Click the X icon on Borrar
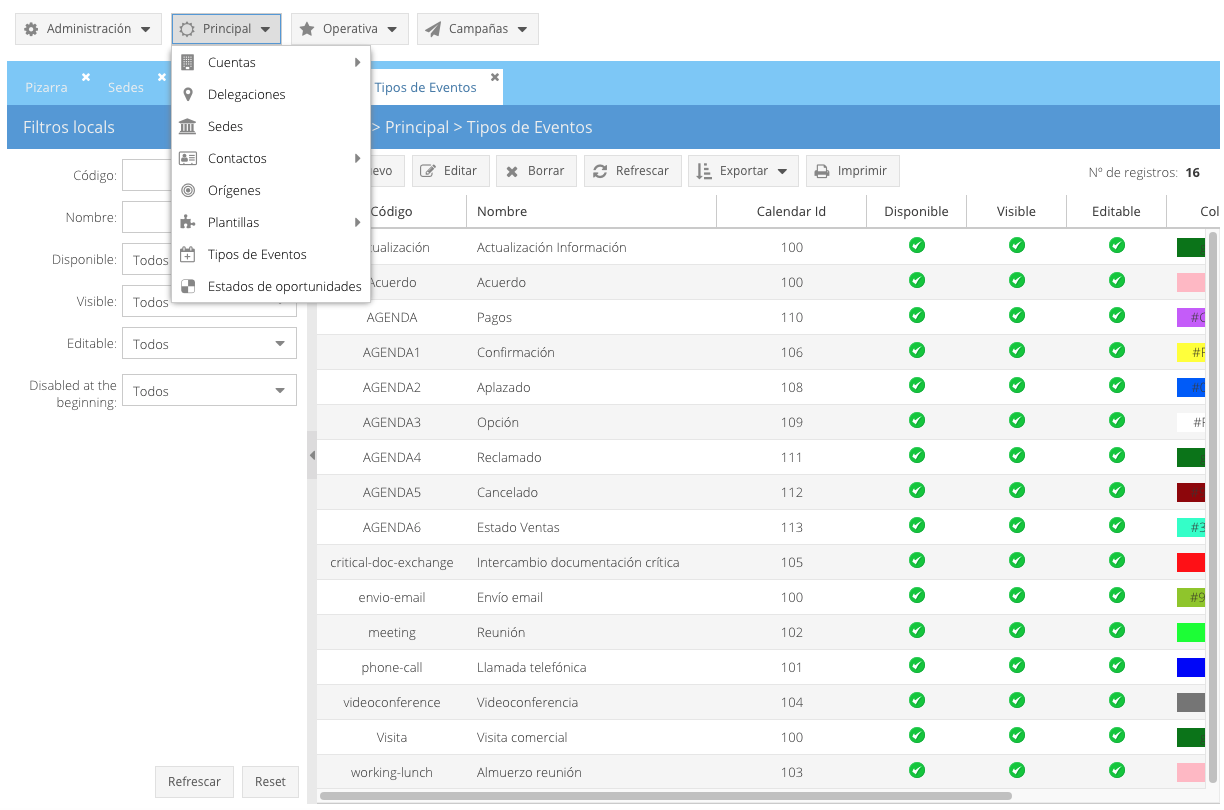 click(x=512, y=171)
